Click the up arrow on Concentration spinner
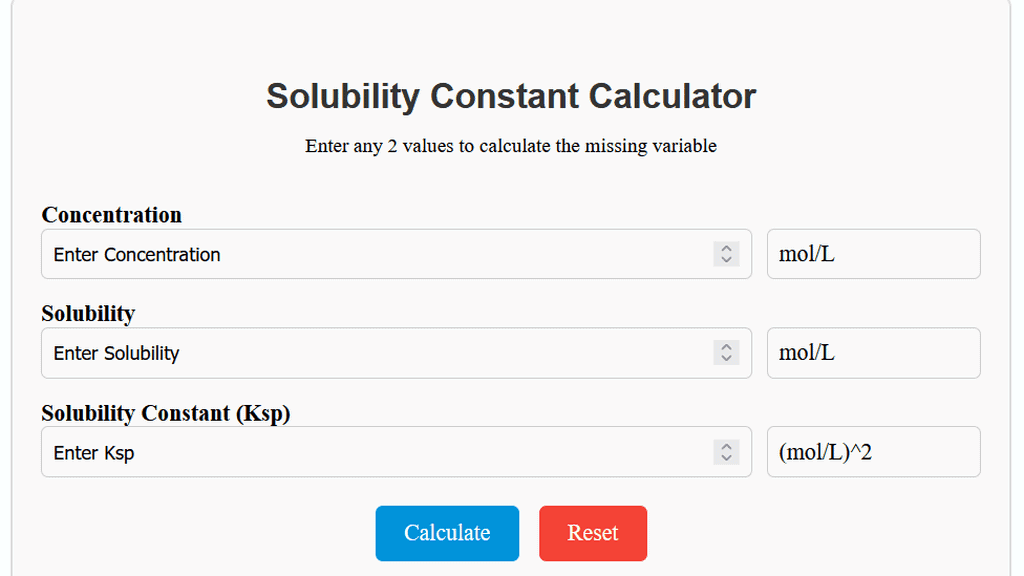Image resolution: width=1024 pixels, height=576 pixels. (726, 248)
